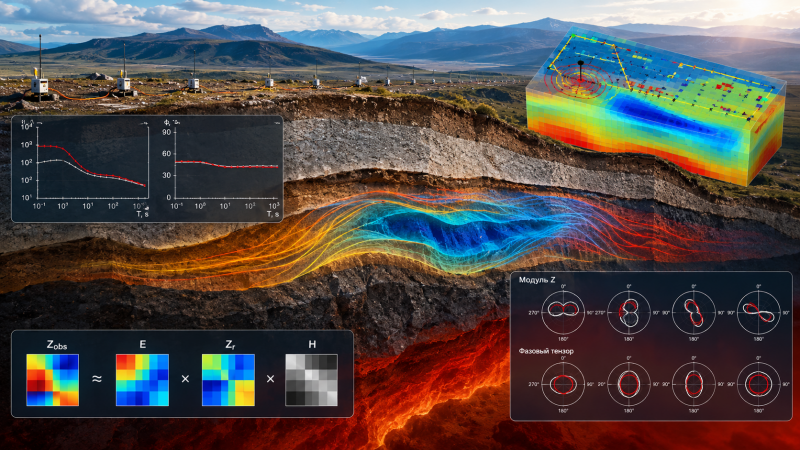Select the grayscale H matrix
Viewport: 800px width, 450px height.
pyautogui.click(x=311, y=380)
